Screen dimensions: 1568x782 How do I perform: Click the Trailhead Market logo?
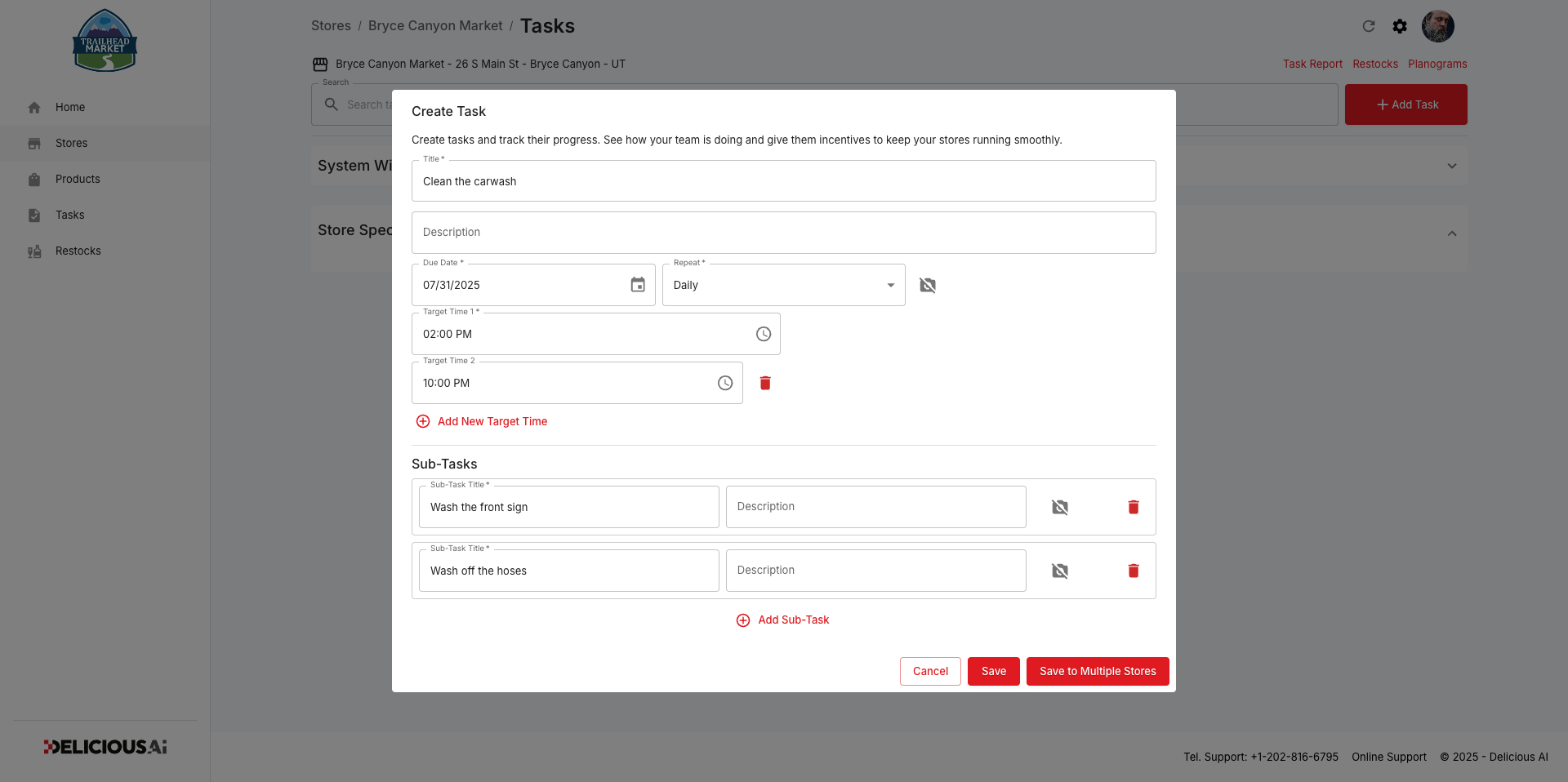pos(105,41)
